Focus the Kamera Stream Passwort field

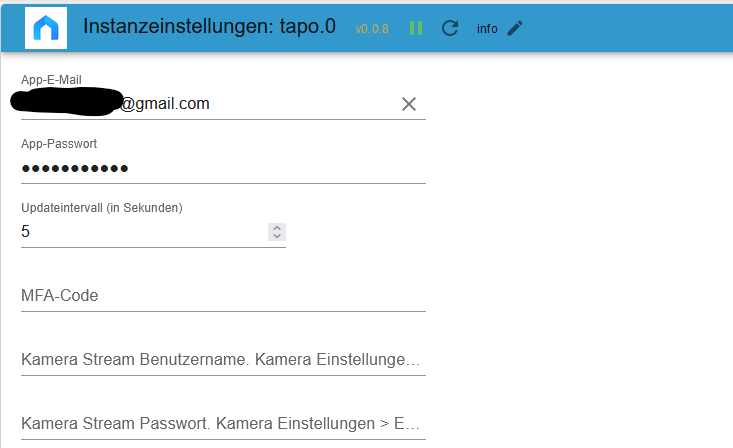coord(222,423)
